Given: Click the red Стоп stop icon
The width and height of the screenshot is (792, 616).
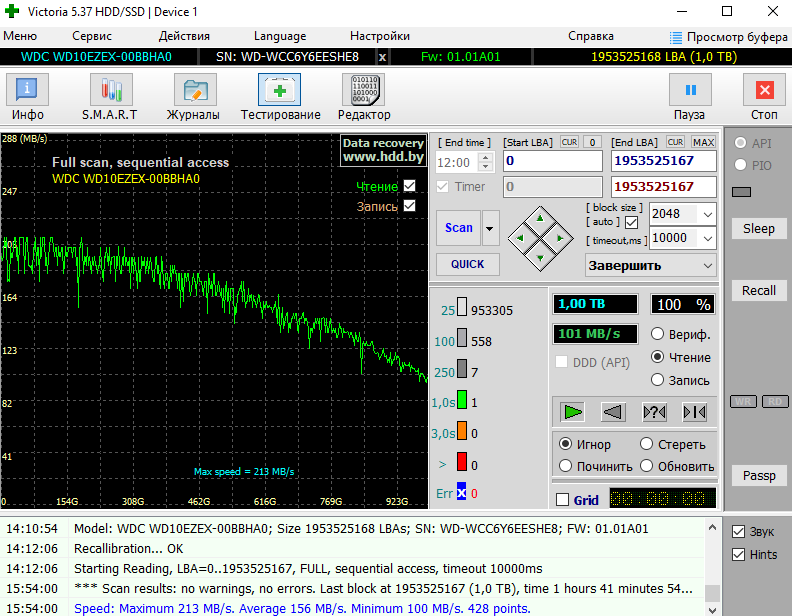Looking at the screenshot, I should tap(764, 91).
